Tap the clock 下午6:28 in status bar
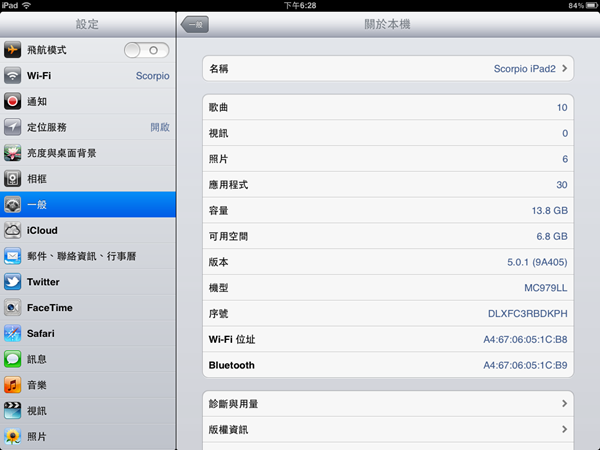The width and height of the screenshot is (600, 450). 300,5
